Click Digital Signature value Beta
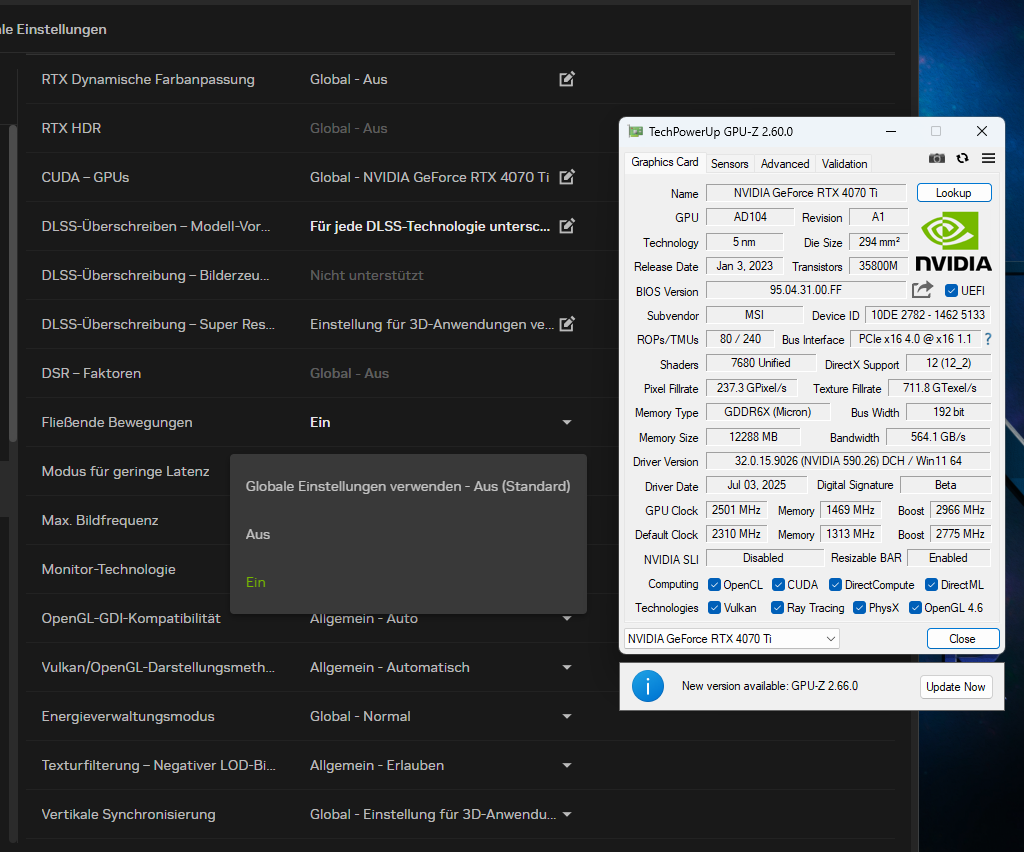The image size is (1024, 852). (945, 485)
